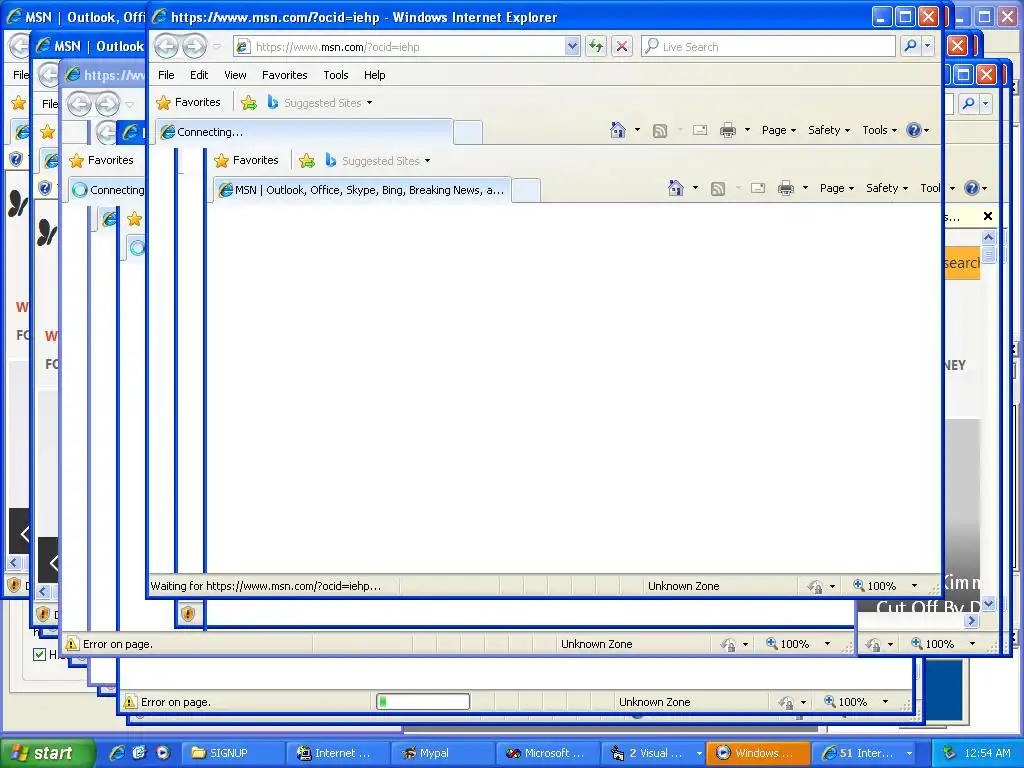Click into the Live Search box
Image resolution: width=1024 pixels, height=768 pixels.
pos(768,47)
